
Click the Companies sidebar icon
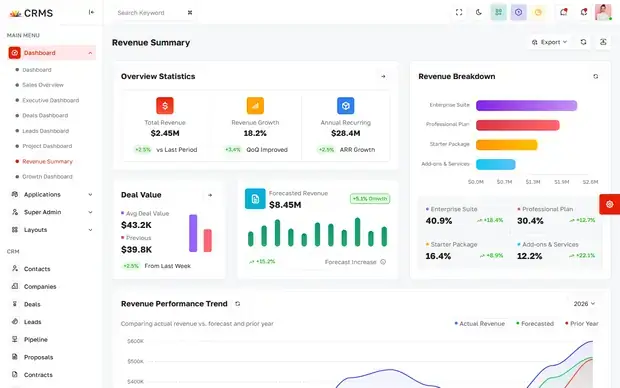tap(15, 286)
